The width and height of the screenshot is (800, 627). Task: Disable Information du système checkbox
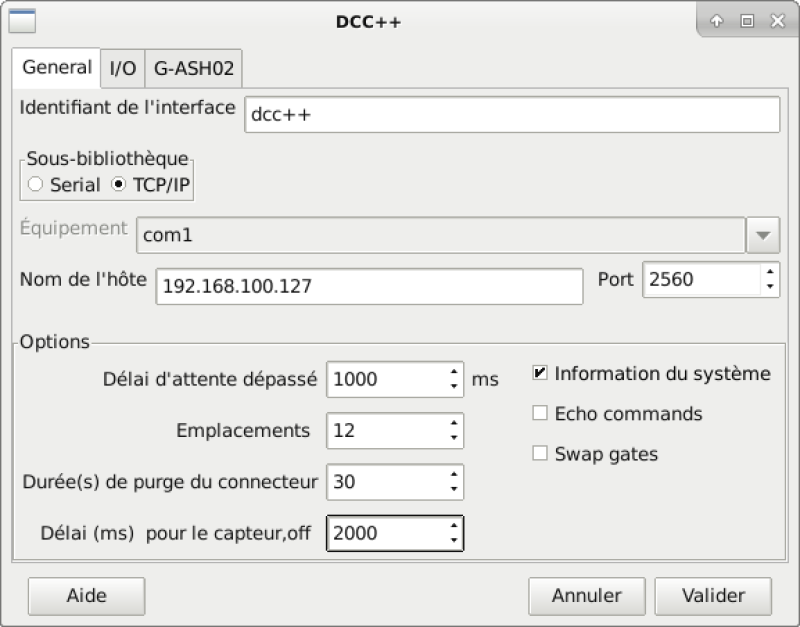(540, 374)
